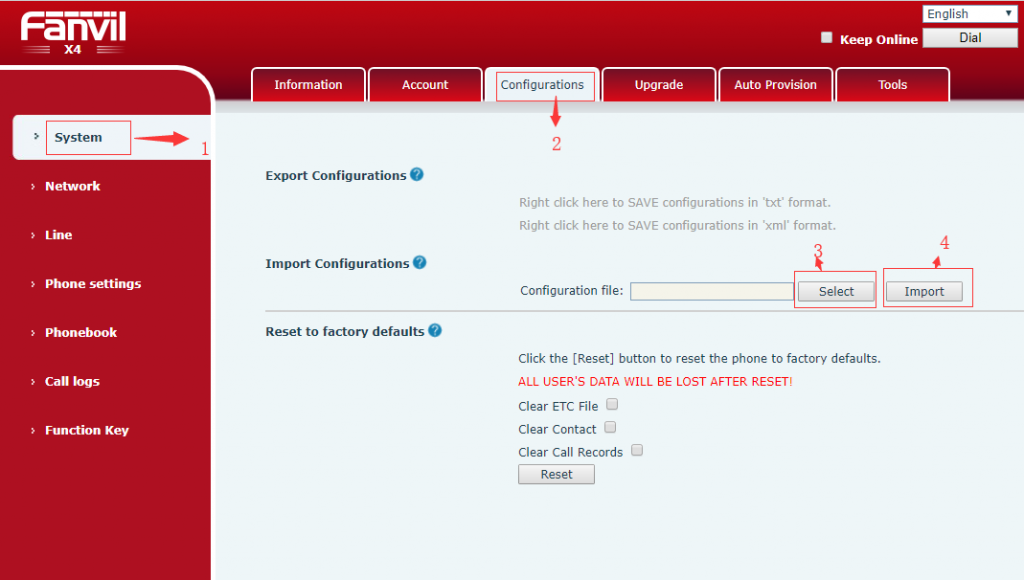
Task: Expand the Network sidebar section
Action: [72, 186]
